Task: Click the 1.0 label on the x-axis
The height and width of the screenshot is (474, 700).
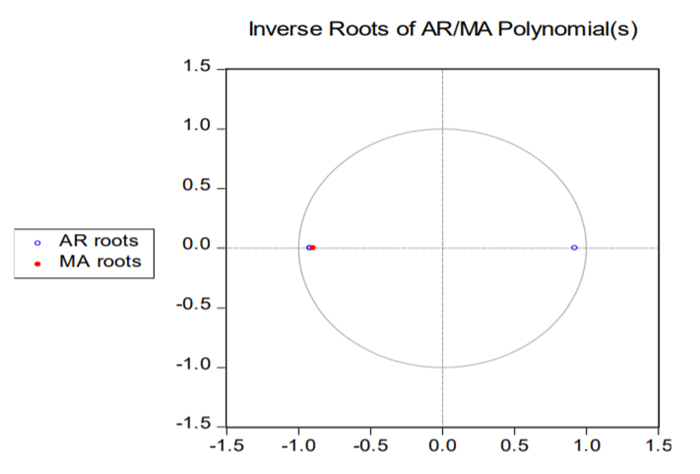Action: [x=586, y=443]
